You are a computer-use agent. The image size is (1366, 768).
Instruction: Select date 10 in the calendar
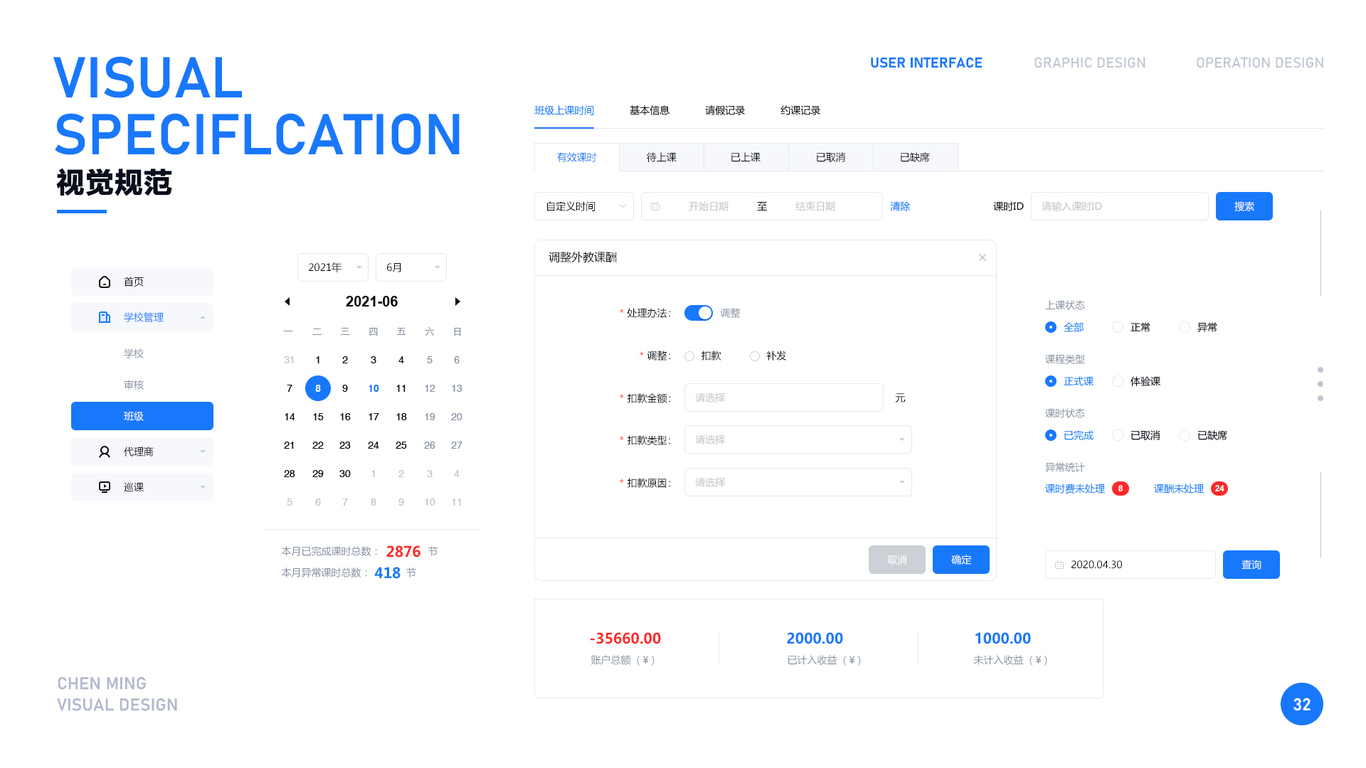[373, 388]
